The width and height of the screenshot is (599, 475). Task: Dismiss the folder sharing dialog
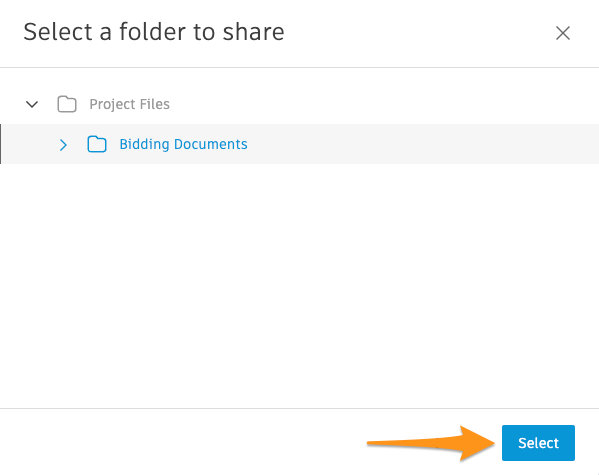563,33
